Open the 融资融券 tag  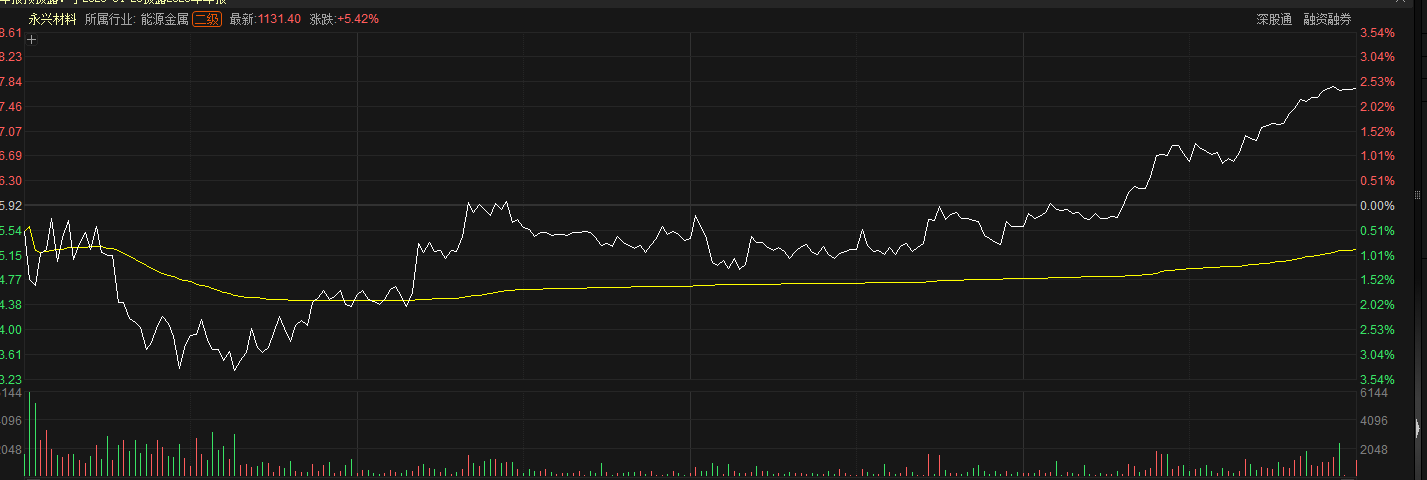1327,19
